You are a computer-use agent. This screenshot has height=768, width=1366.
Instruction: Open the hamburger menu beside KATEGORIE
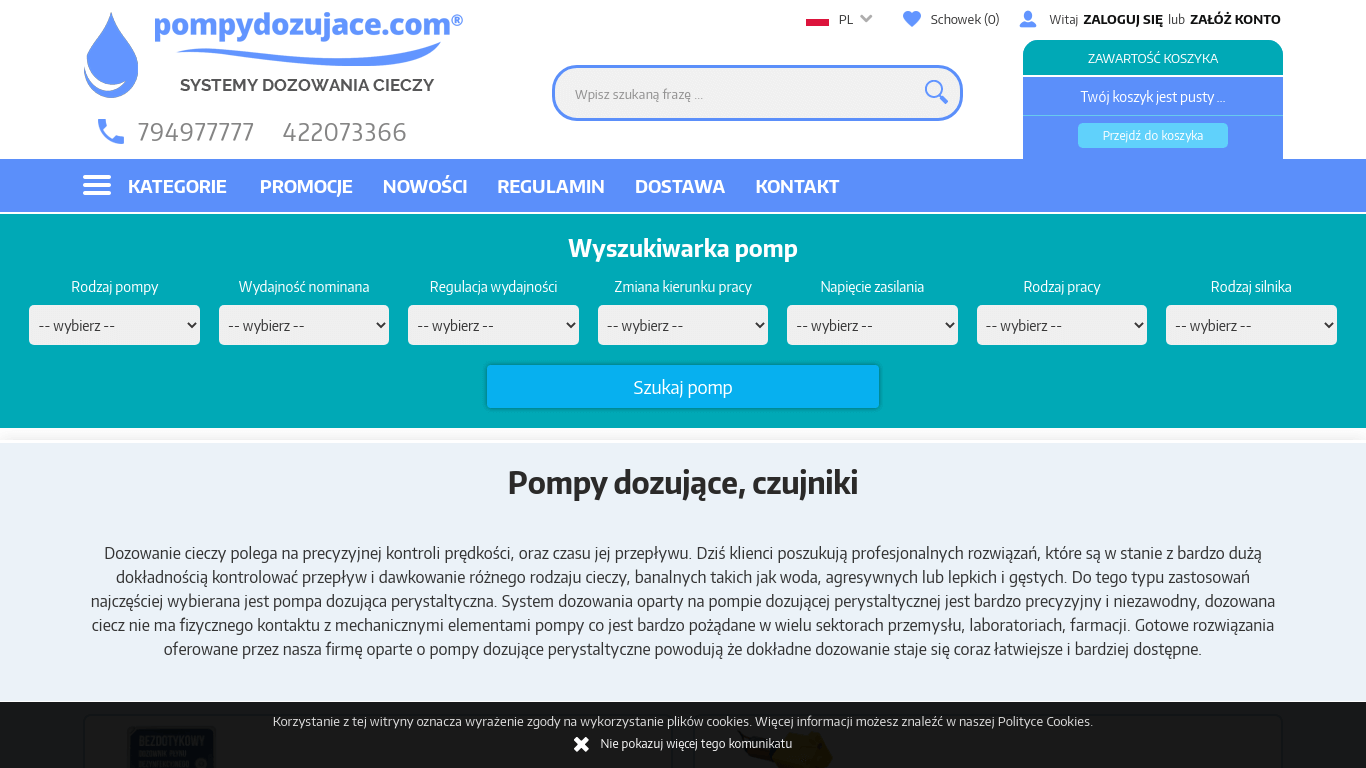click(x=96, y=185)
